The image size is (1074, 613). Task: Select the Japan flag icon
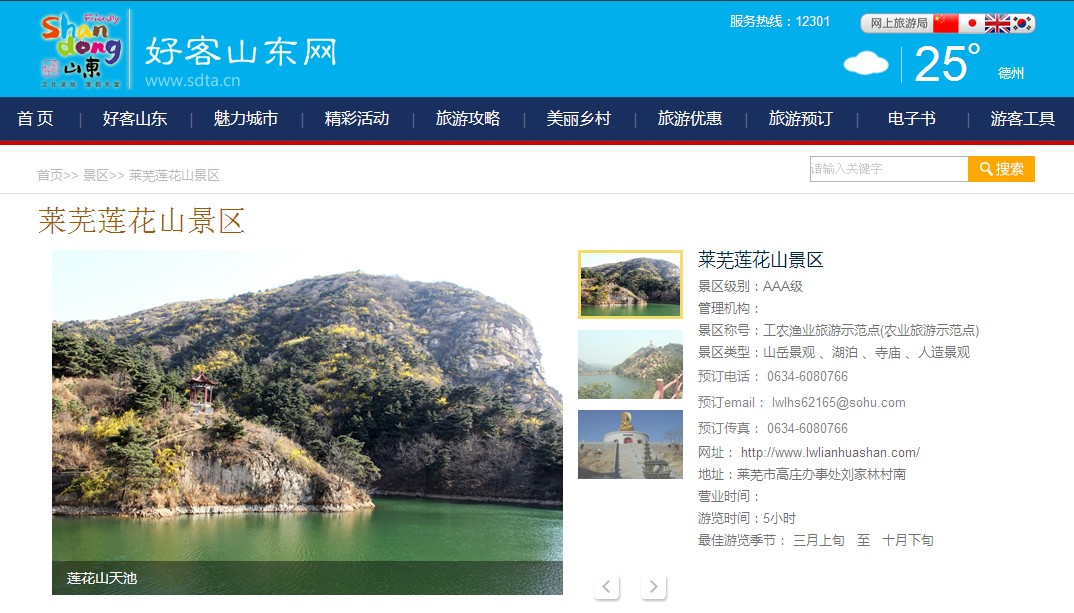[971, 23]
